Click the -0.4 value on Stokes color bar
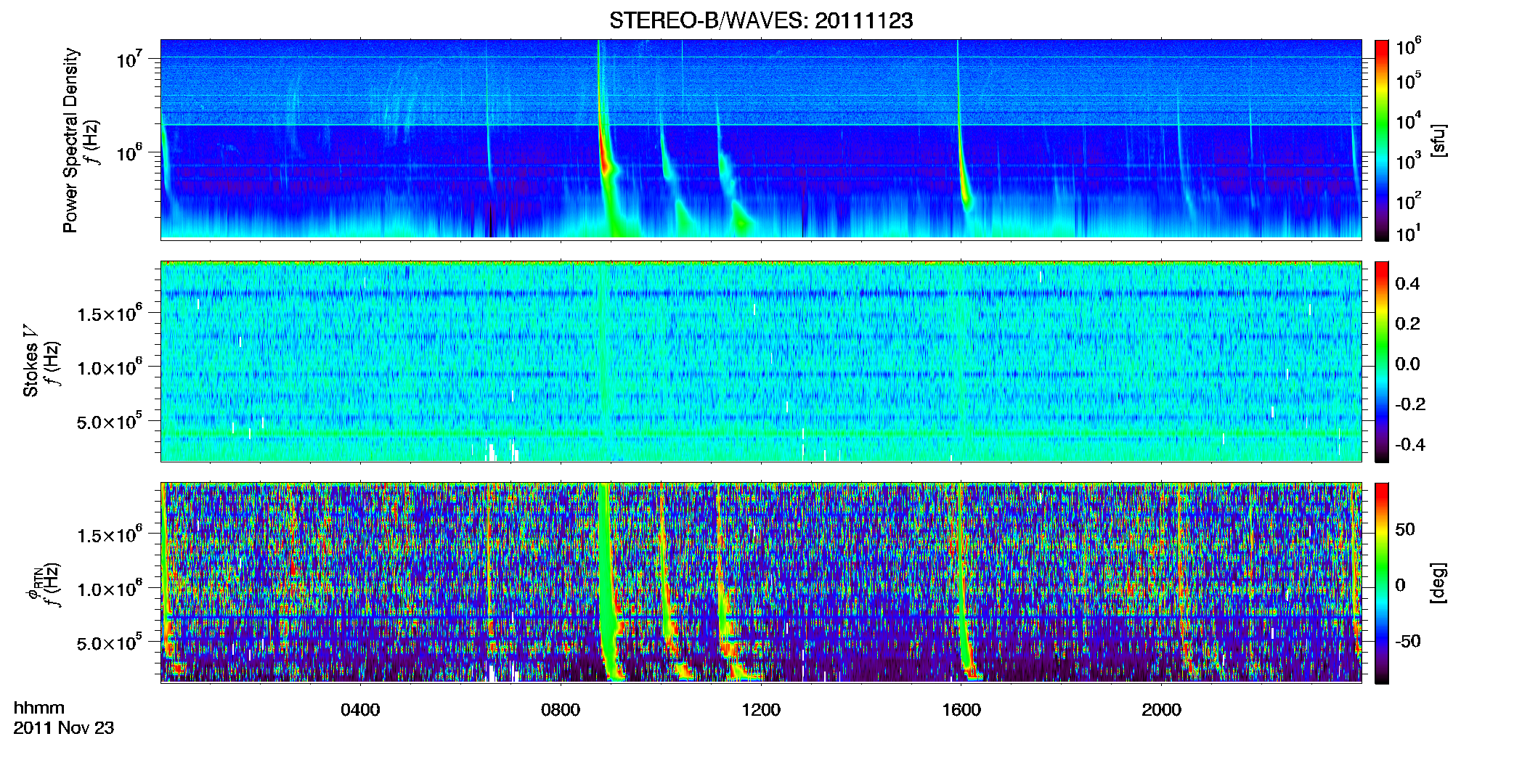Screen dimensions: 1522x784 (x=1409, y=444)
